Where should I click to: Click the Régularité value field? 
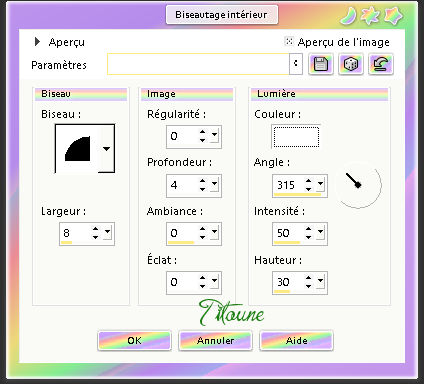(x=182, y=136)
